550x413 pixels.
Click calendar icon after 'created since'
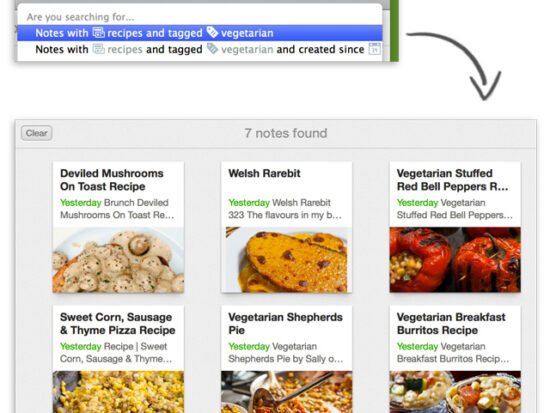coord(374,49)
